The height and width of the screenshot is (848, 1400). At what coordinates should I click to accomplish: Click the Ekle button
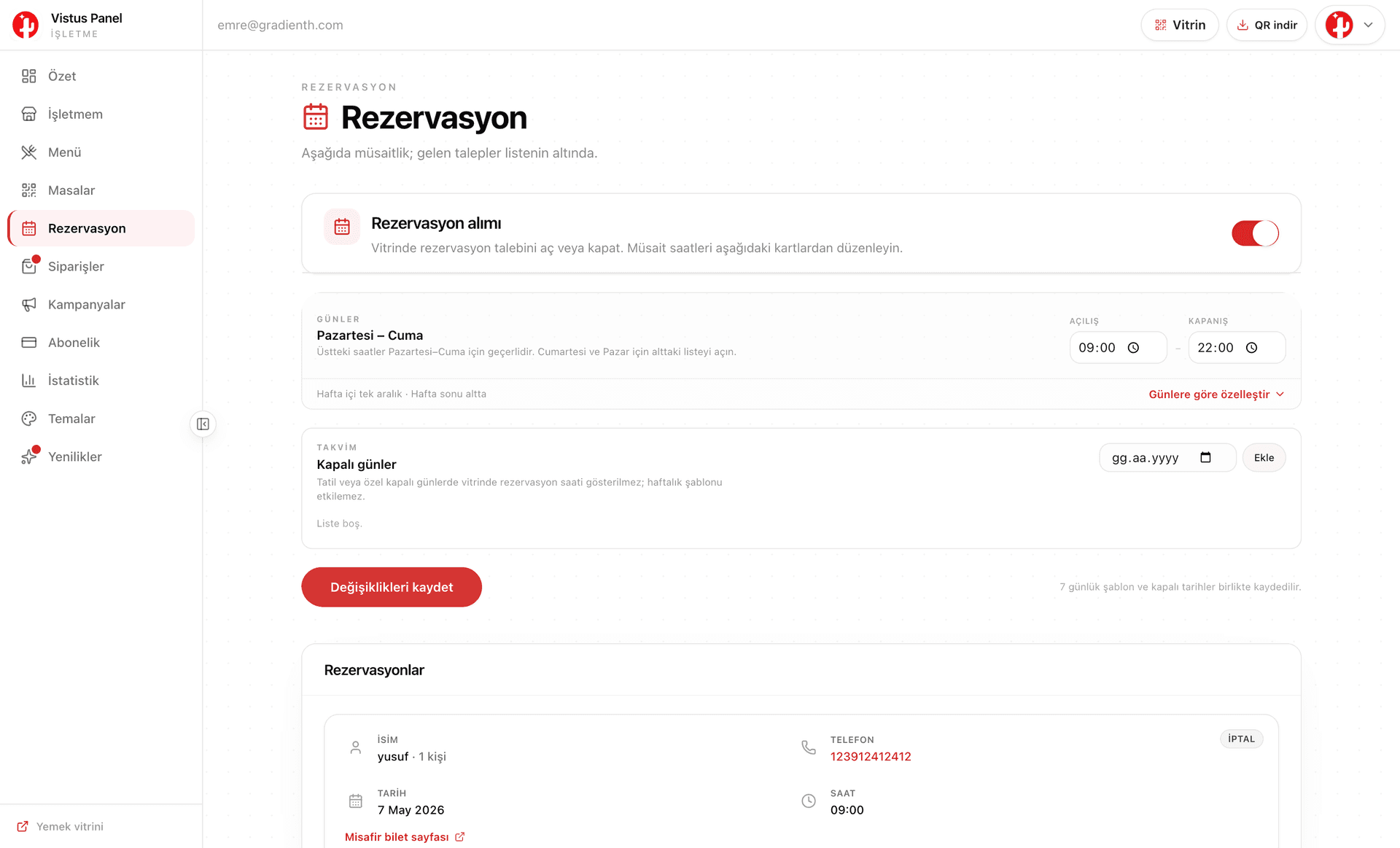[x=1264, y=458]
